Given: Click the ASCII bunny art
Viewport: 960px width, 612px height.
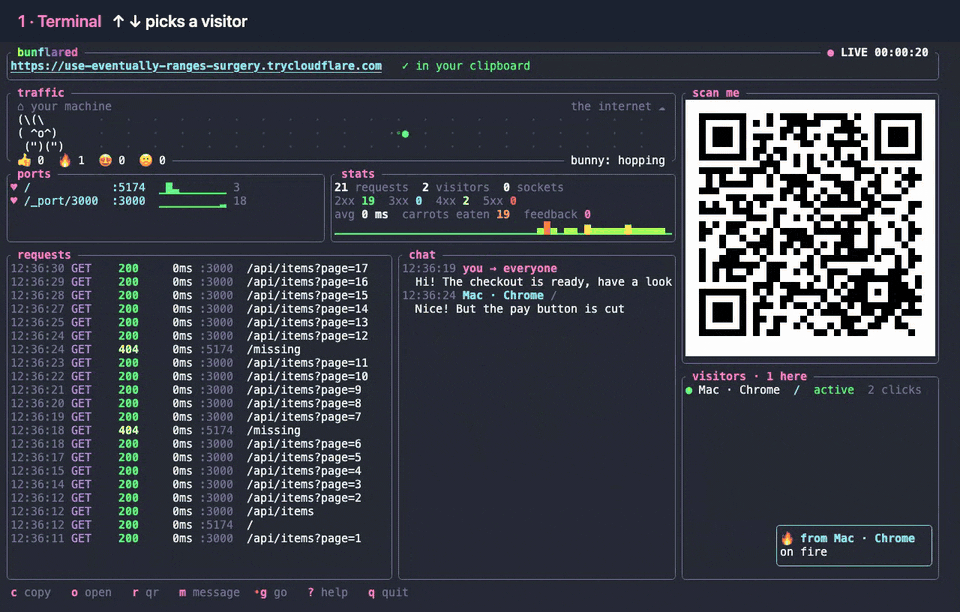Looking at the screenshot, I should coord(40,133).
